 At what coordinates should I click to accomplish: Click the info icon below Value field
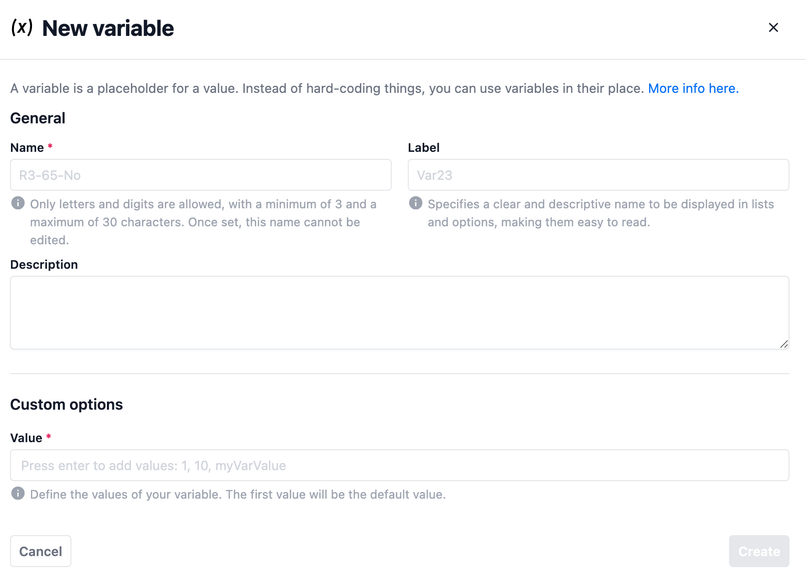pos(18,493)
